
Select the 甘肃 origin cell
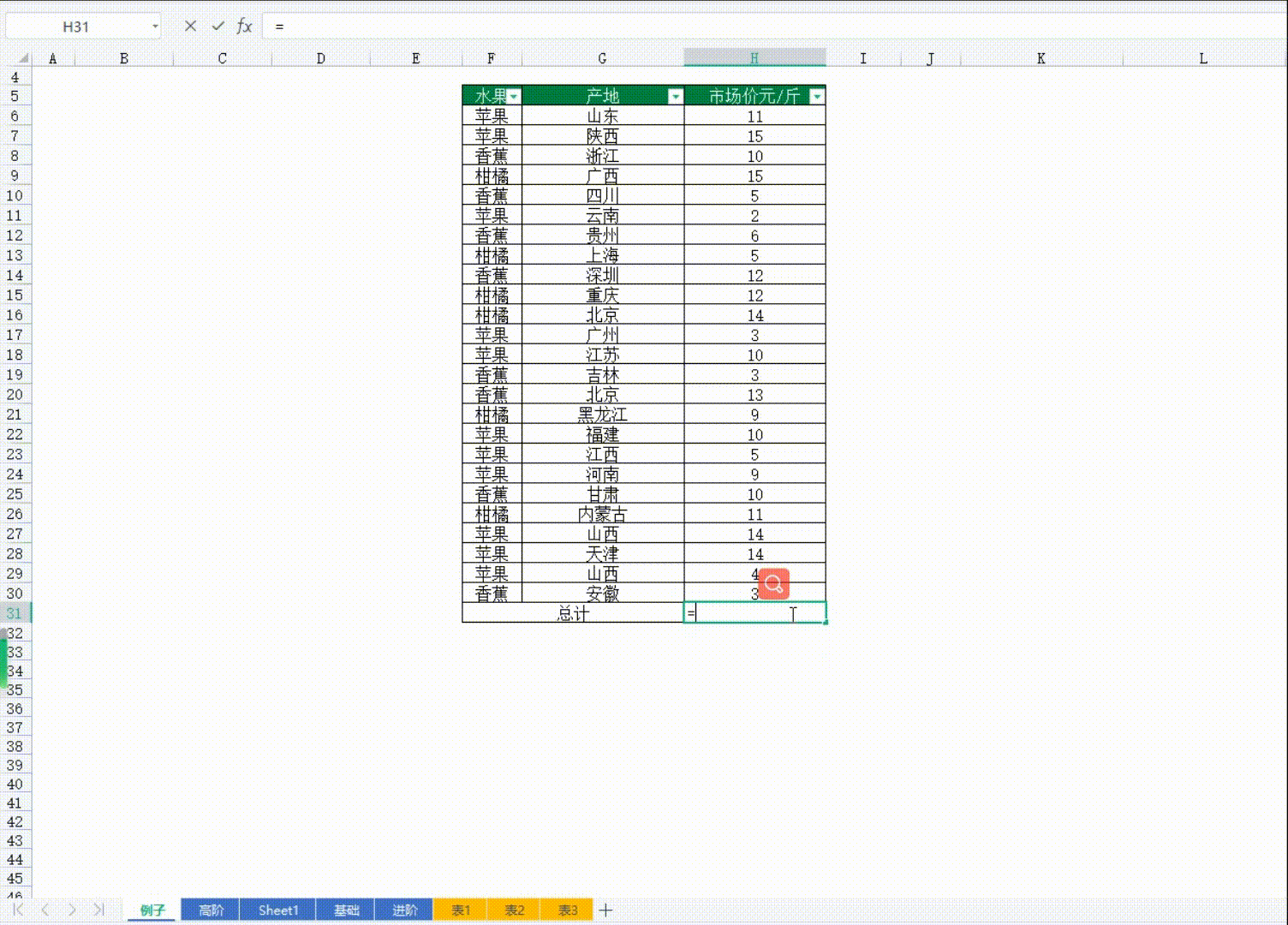pyautogui.click(x=603, y=494)
